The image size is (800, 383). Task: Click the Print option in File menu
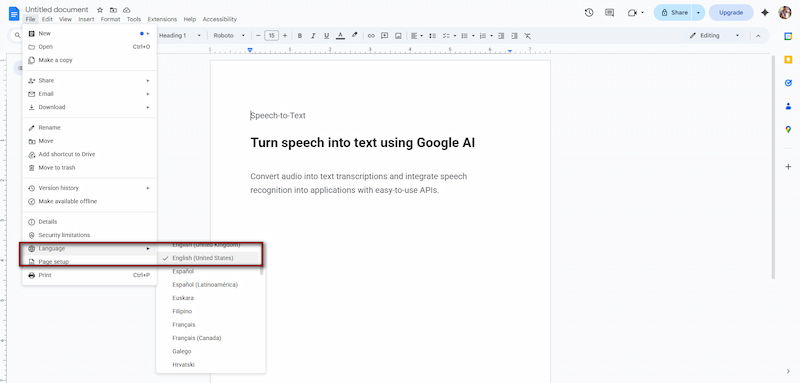(x=90, y=275)
